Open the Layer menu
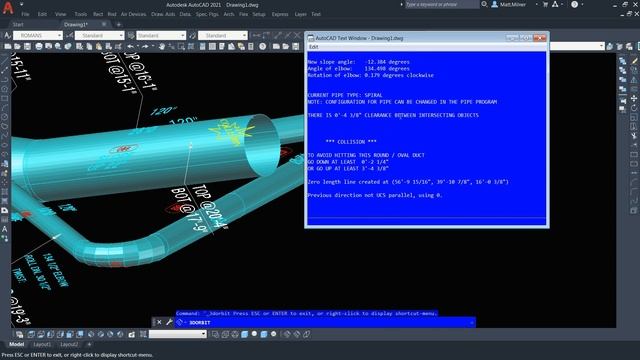This screenshot has width=640, height=360. [x=300, y=14]
